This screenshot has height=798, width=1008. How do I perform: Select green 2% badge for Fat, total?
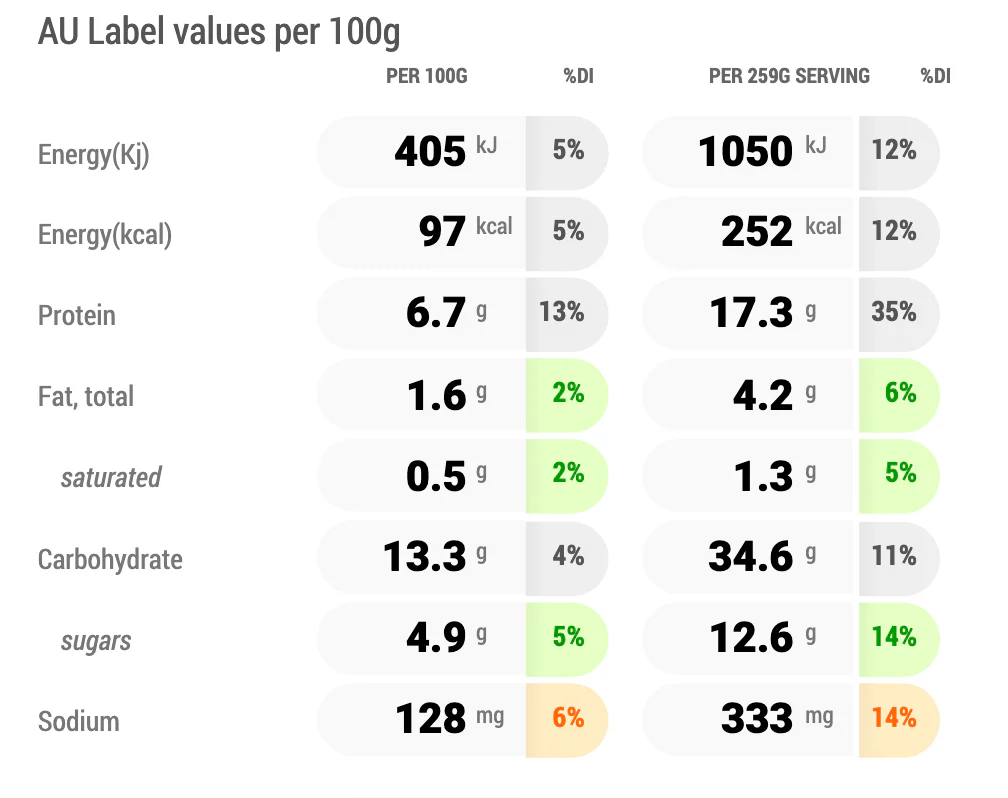pos(566,395)
